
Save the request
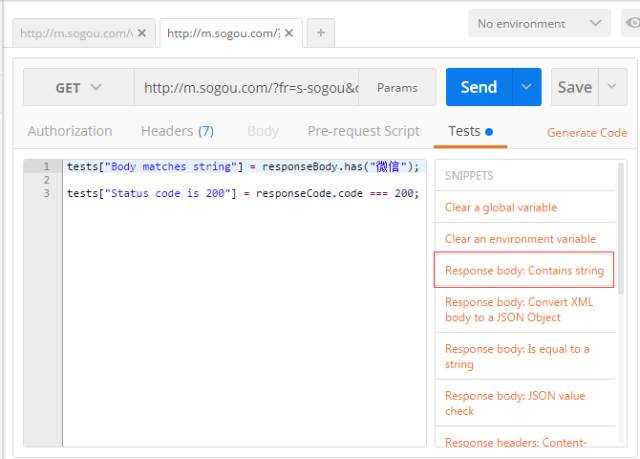tap(575, 87)
